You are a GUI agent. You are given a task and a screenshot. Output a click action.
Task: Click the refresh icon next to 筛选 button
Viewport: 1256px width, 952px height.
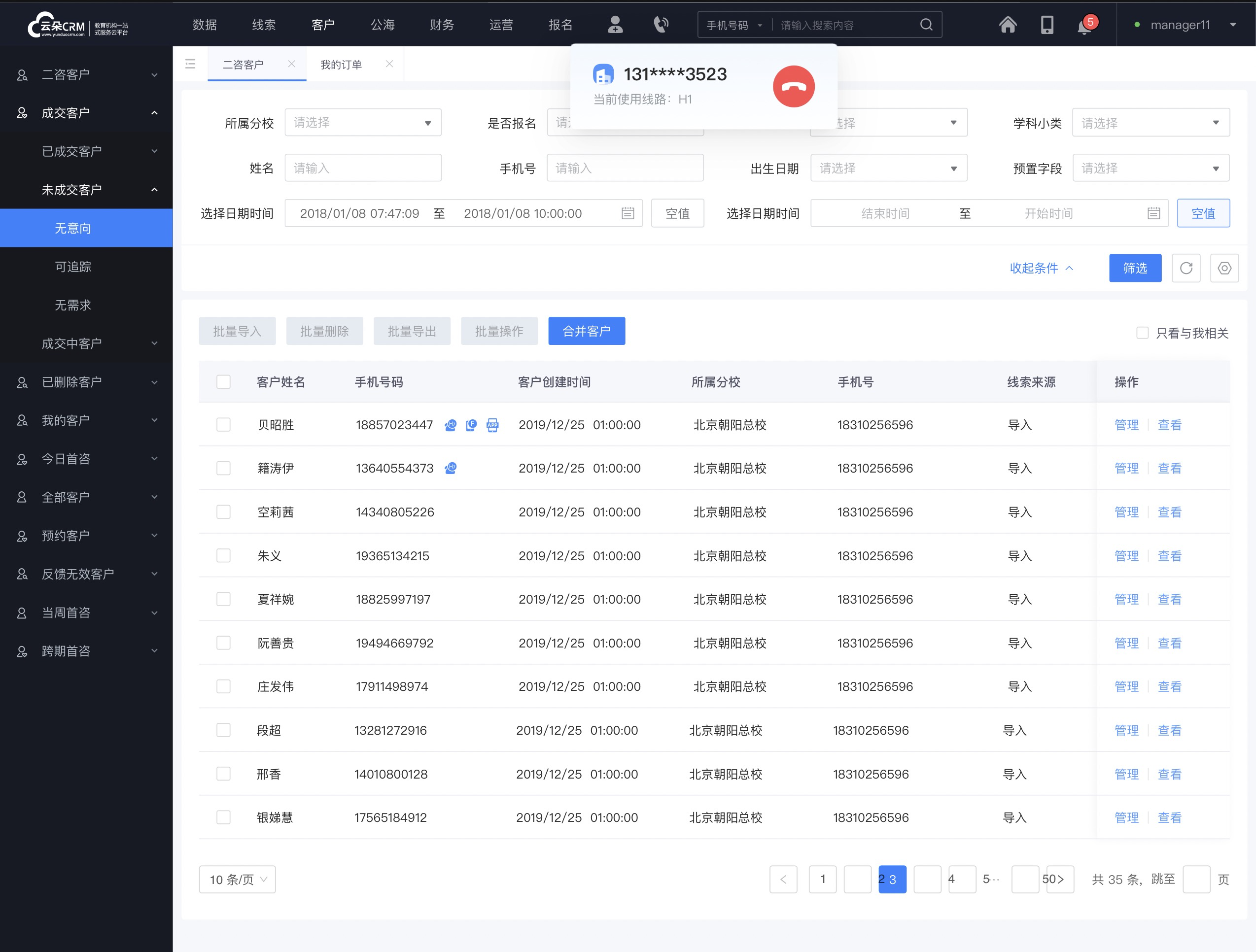click(1186, 268)
